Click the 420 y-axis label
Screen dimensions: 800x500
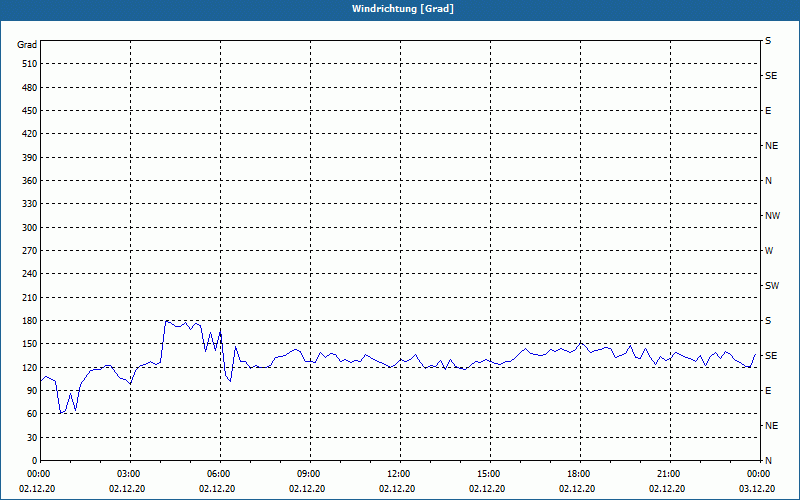pos(30,134)
